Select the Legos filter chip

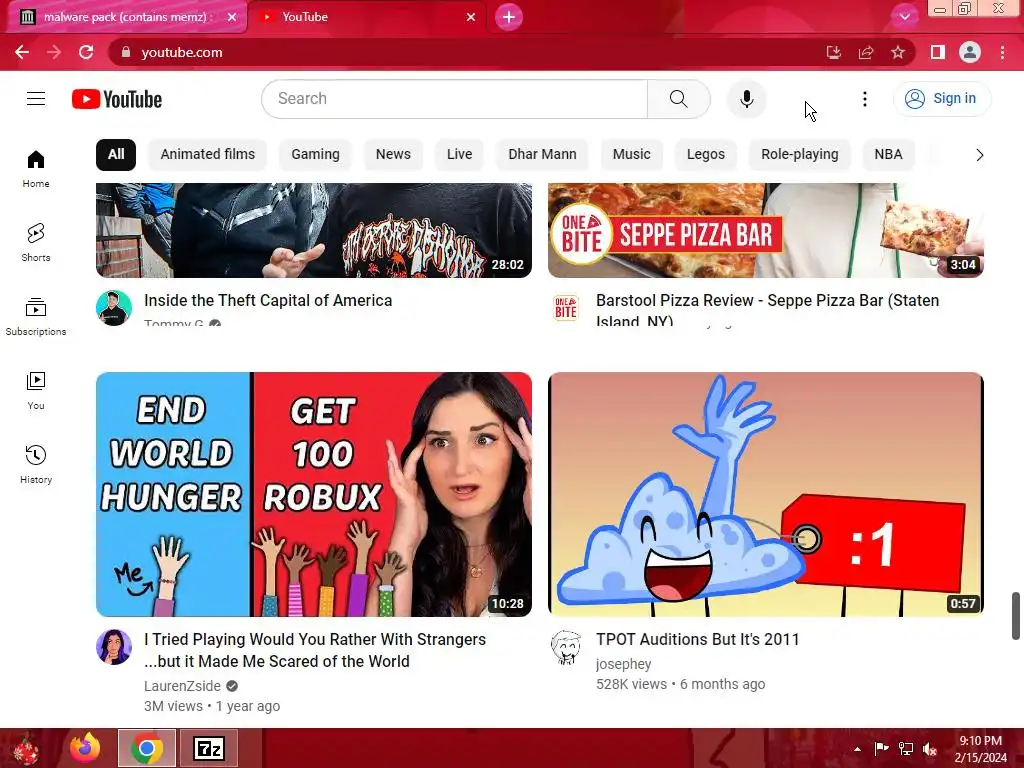[706, 155]
